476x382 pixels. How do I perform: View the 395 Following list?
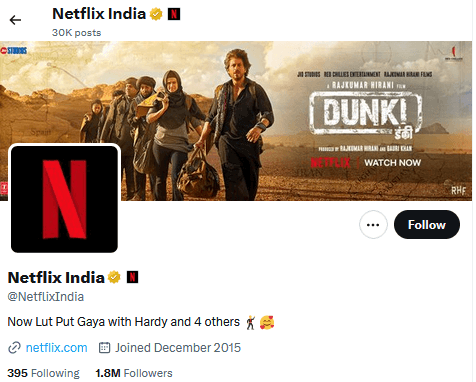click(x=44, y=373)
